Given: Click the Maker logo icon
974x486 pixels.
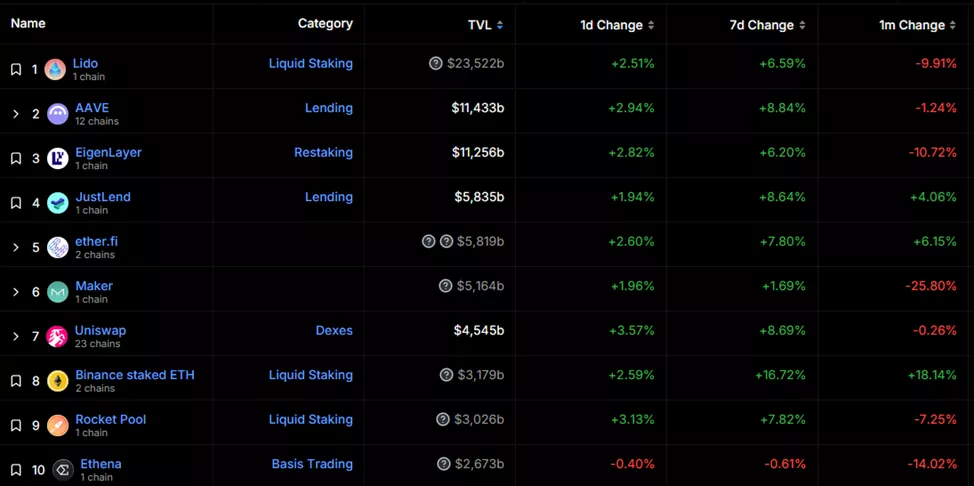Looking at the screenshot, I should 58,292.
